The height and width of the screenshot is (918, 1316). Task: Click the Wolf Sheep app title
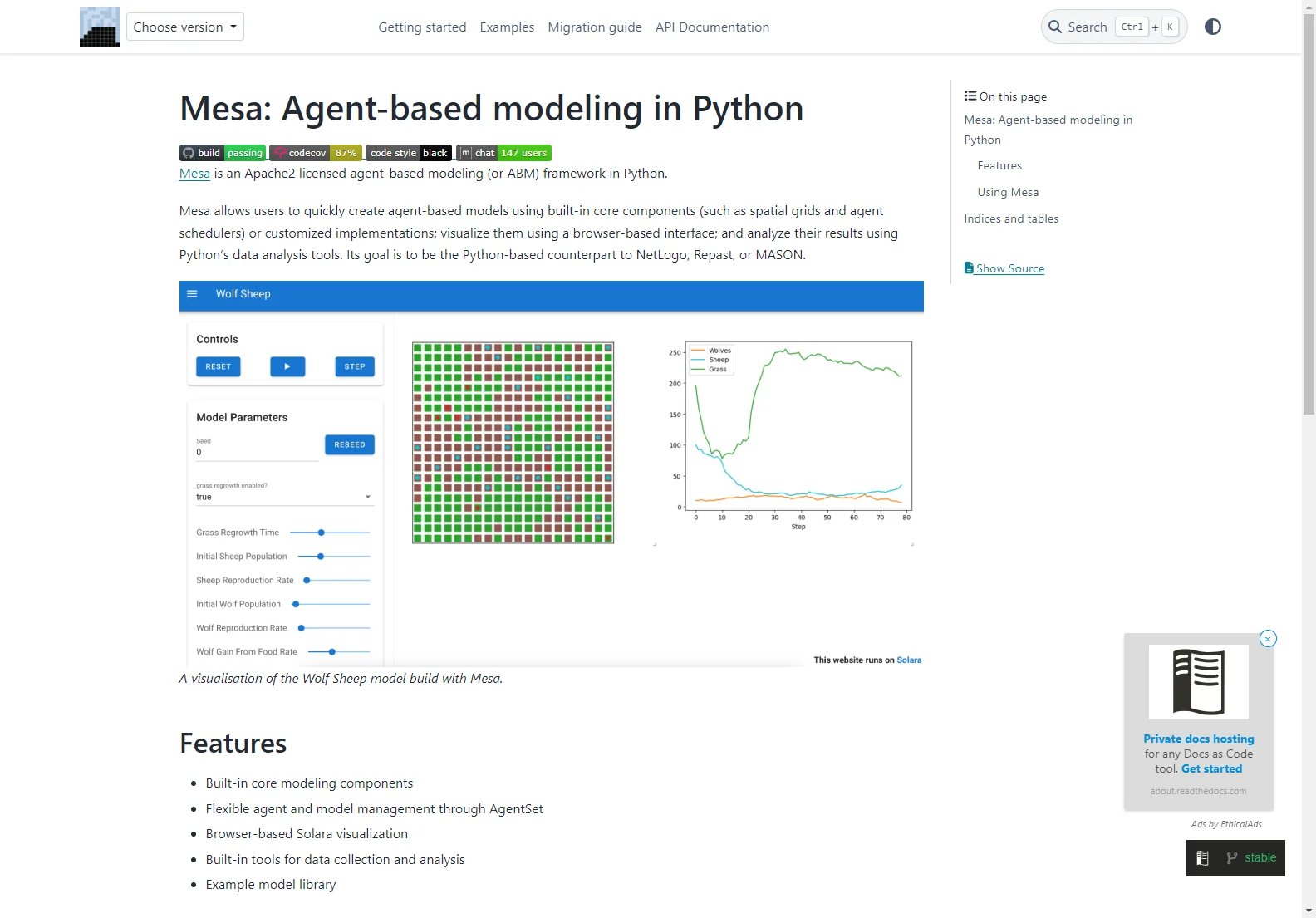click(243, 294)
